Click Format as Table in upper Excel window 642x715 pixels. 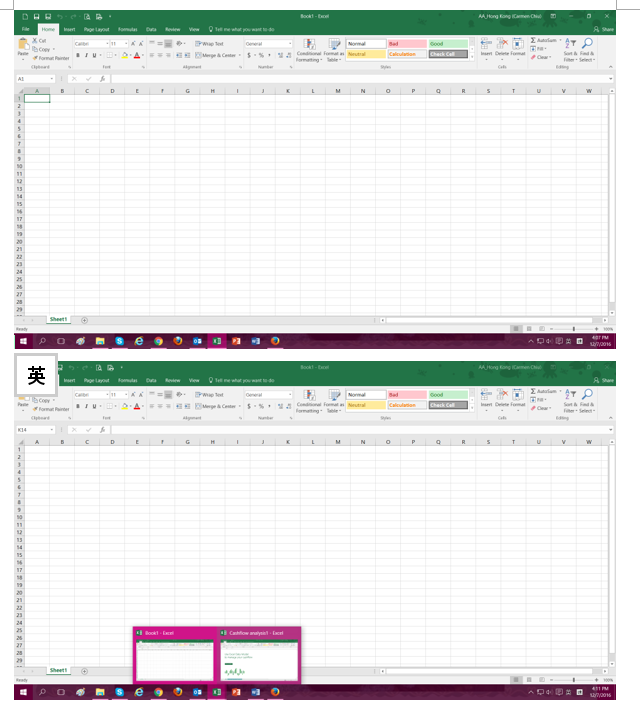[x=334, y=50]
